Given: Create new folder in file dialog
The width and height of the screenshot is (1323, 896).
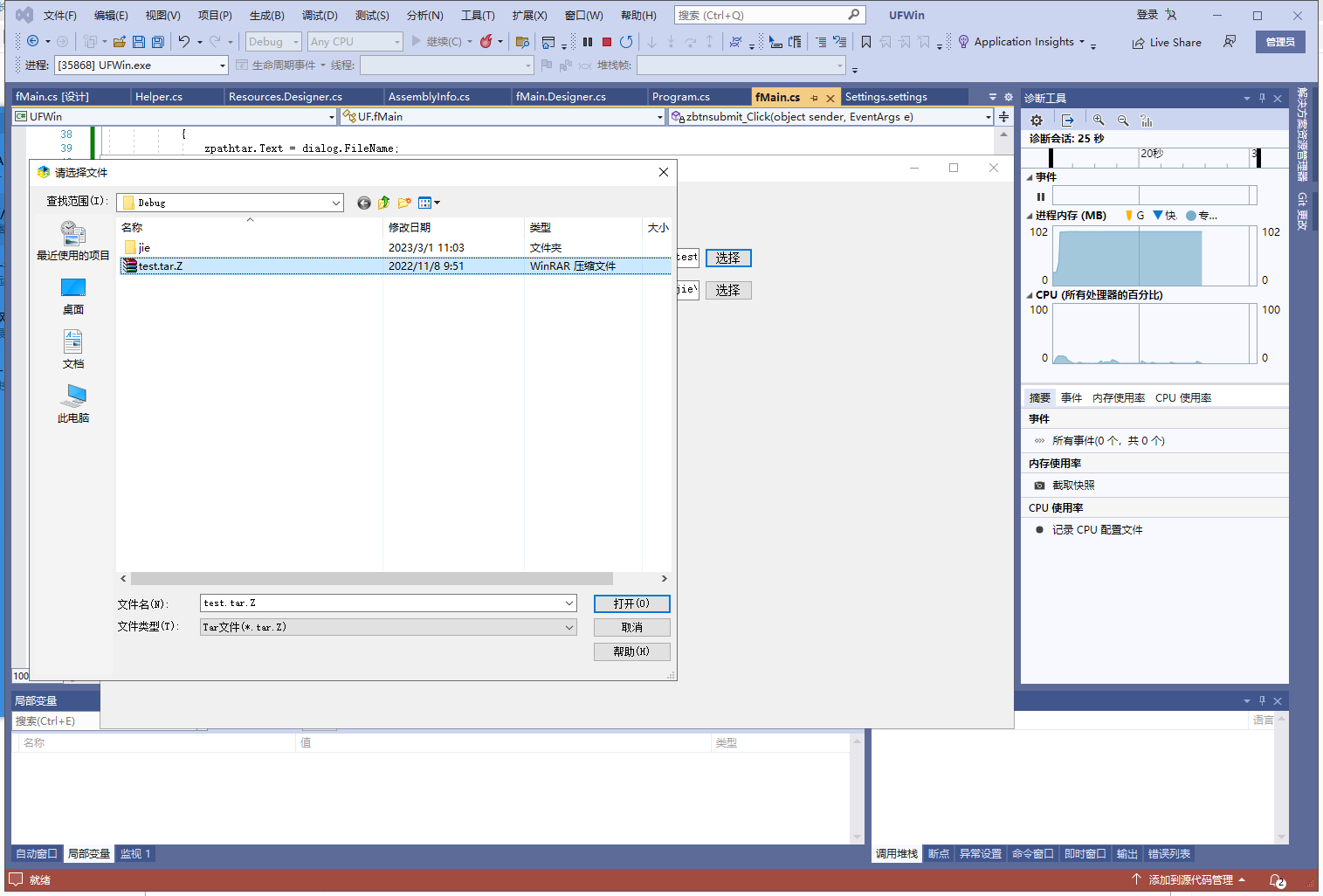Looking at the screenshot, I should click(404, 203).
